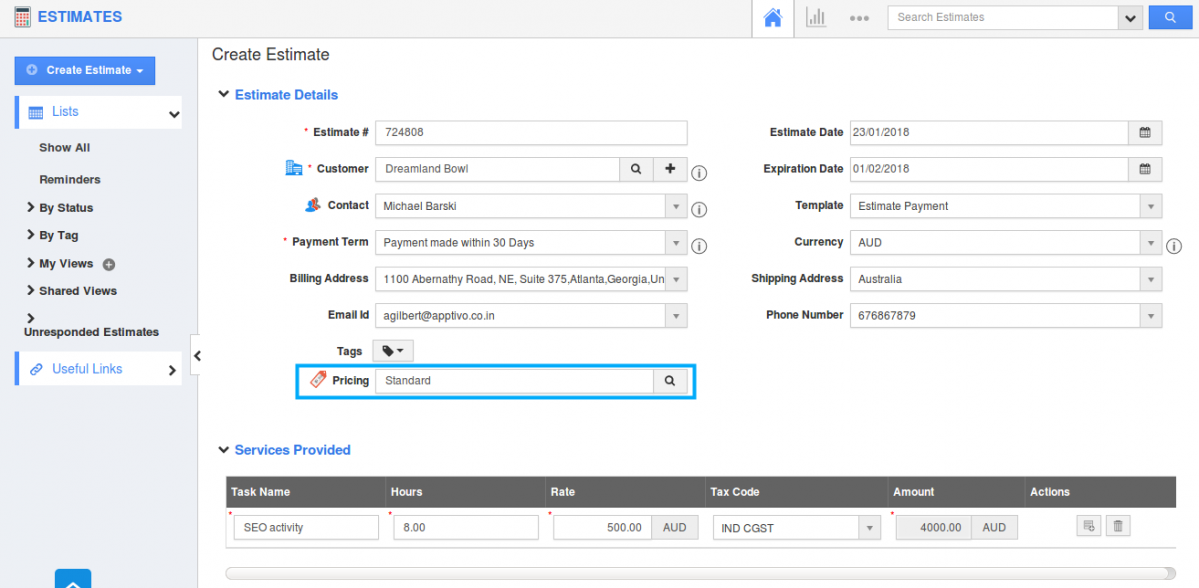The height and width of the screenshot is (588, 1199).
Task: Focus the Search Estimates field
Action: (x=1002, y=18)
